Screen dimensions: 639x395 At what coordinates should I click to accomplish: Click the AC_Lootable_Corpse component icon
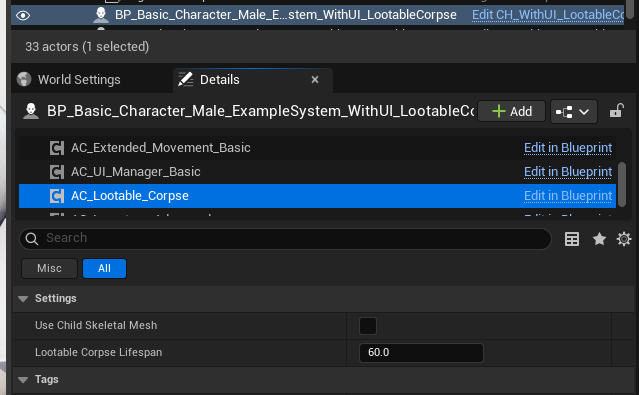tap(57, 196)
